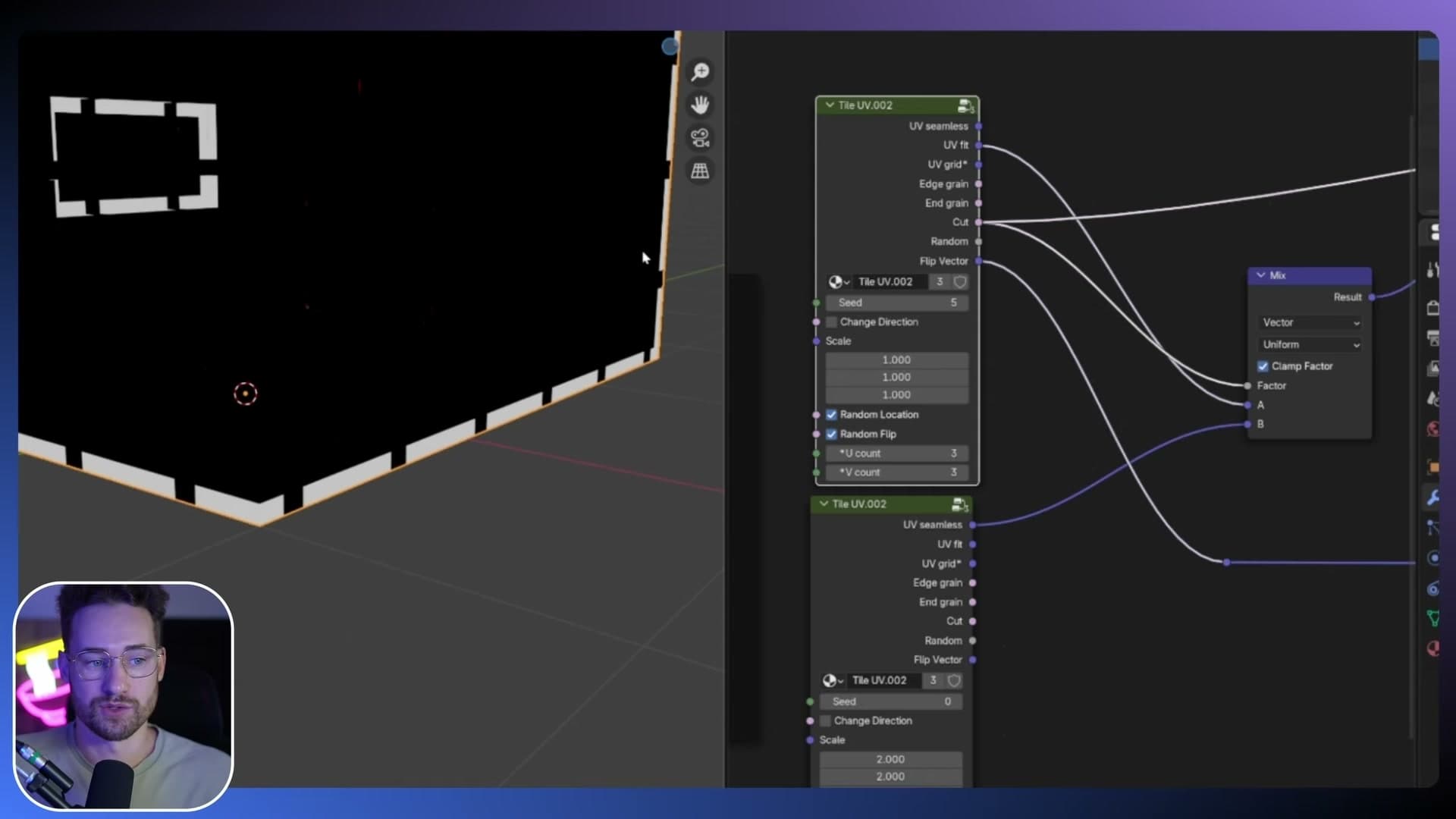
Task: Collapse the upper Tile UV.002 node
Action: pyautogui.click(x=830, y=105)
